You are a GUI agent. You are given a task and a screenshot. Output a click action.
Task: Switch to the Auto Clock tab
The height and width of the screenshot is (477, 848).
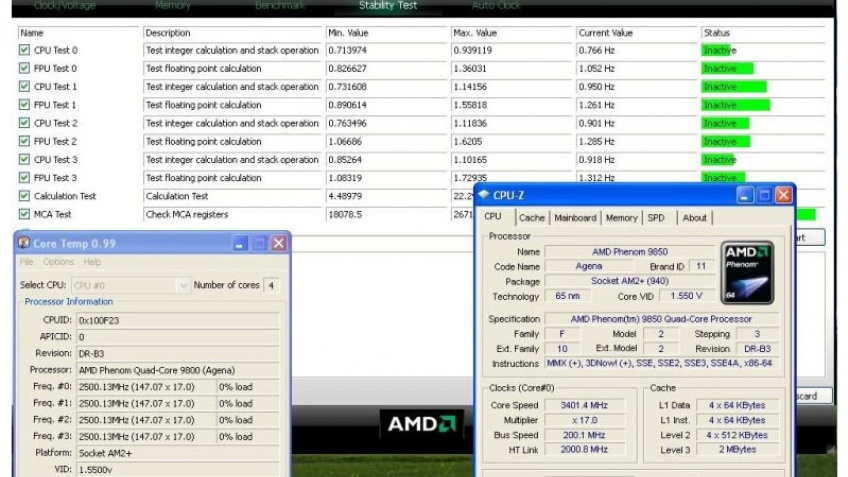pyautogui.click(x=496, y=5)
